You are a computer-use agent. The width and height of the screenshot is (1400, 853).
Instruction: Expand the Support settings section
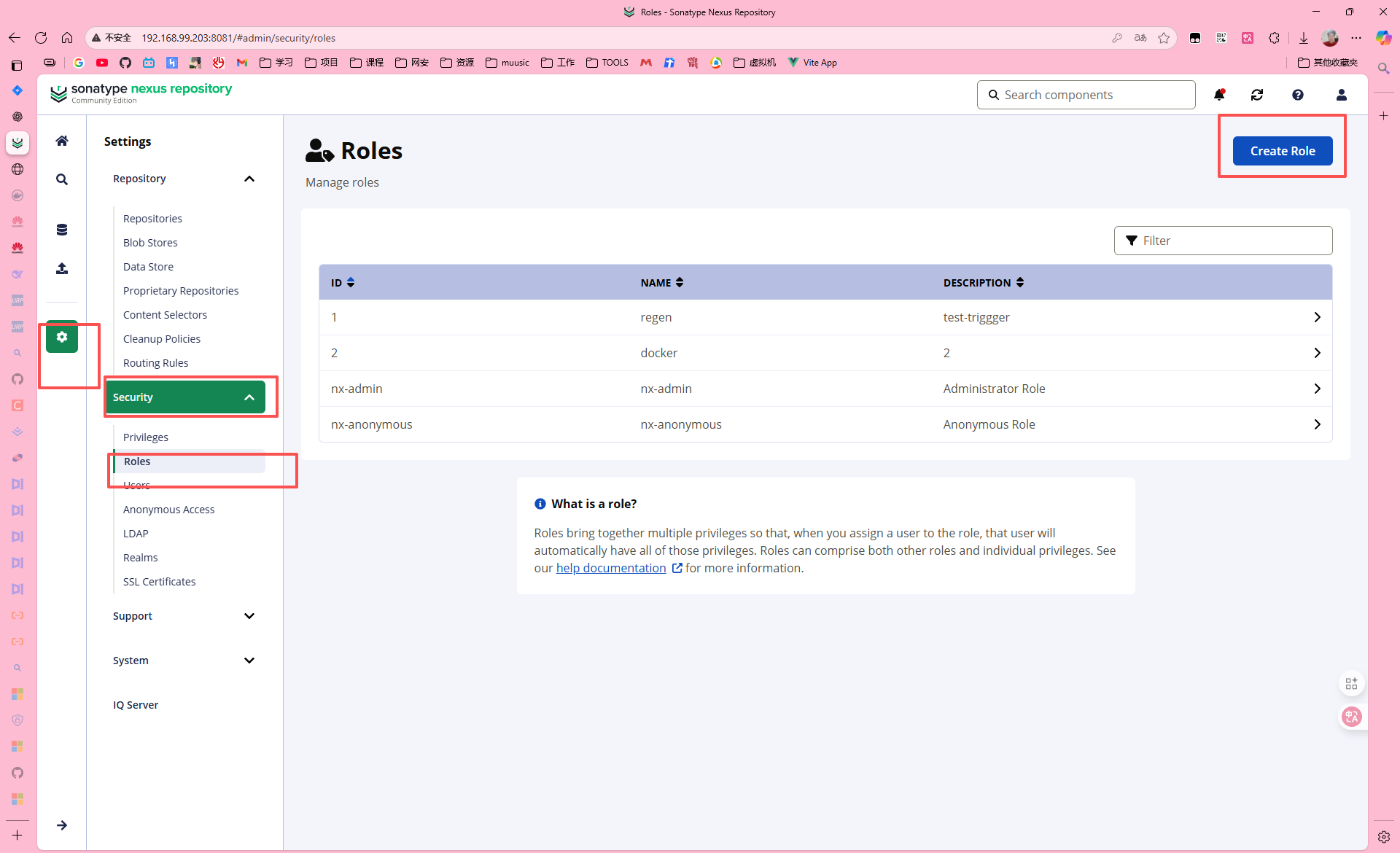(249, 616)
